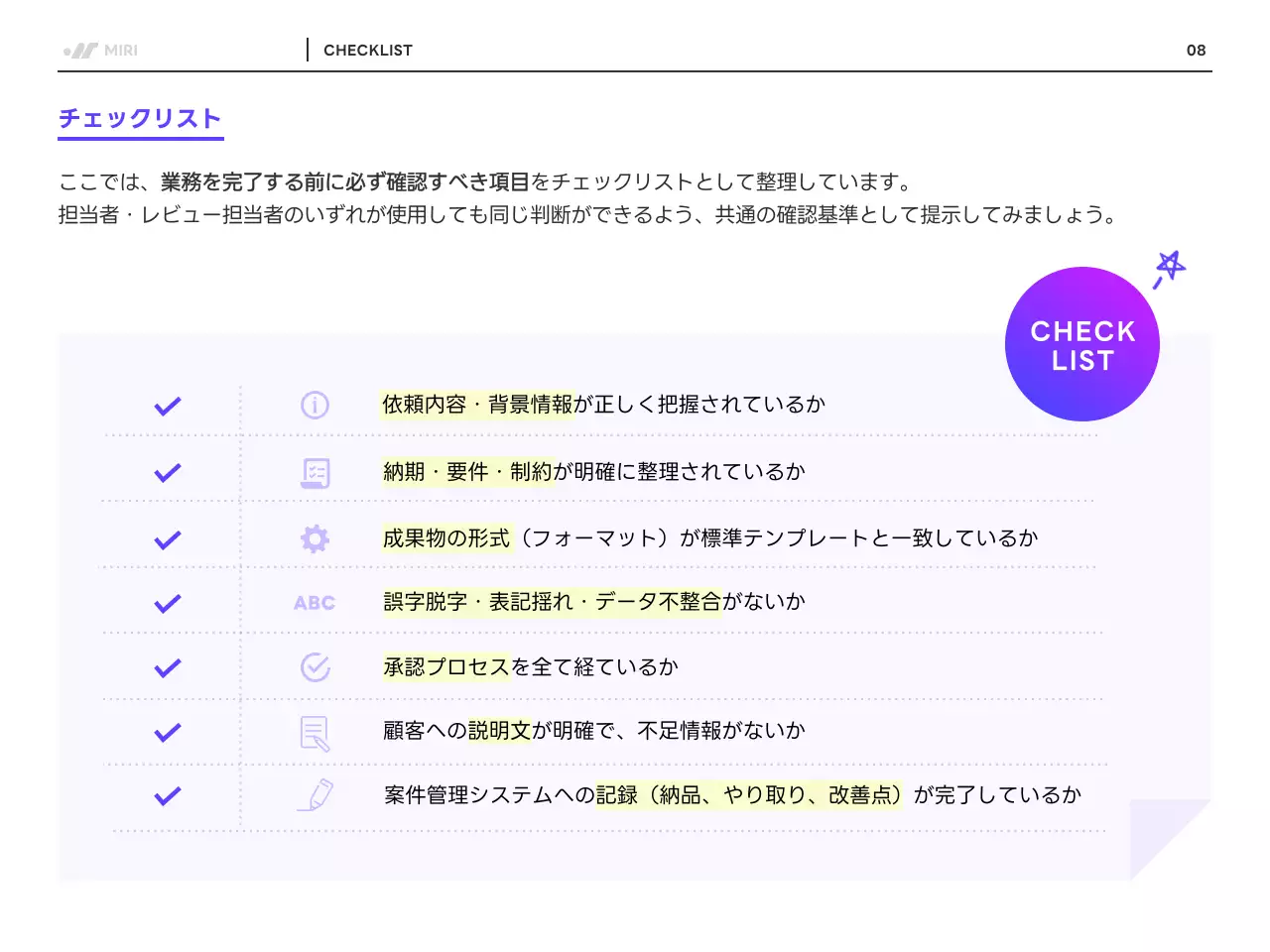Click the sparkle star doodle above the badge
Viewport: 1270px width, 952px height.
tap(1169, 266)
